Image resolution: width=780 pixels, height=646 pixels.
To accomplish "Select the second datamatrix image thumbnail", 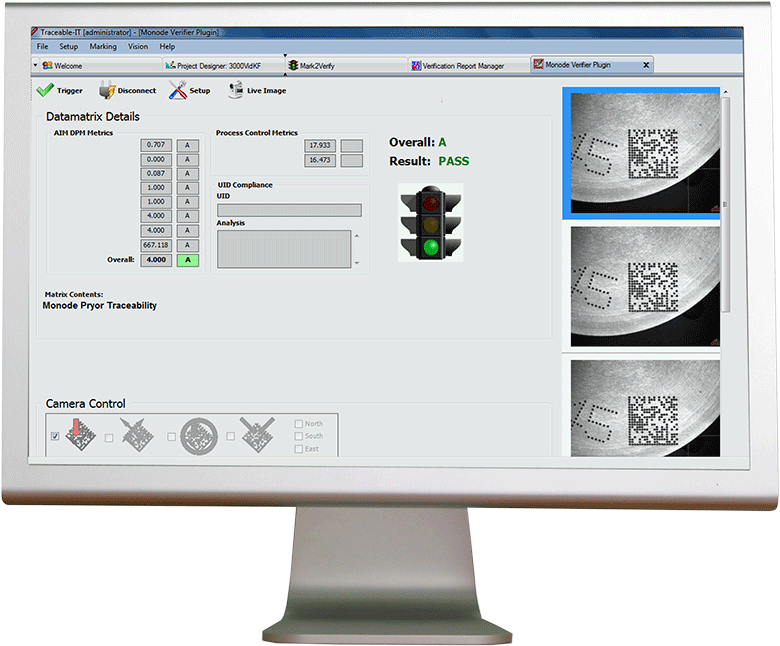I will [645, 286].
